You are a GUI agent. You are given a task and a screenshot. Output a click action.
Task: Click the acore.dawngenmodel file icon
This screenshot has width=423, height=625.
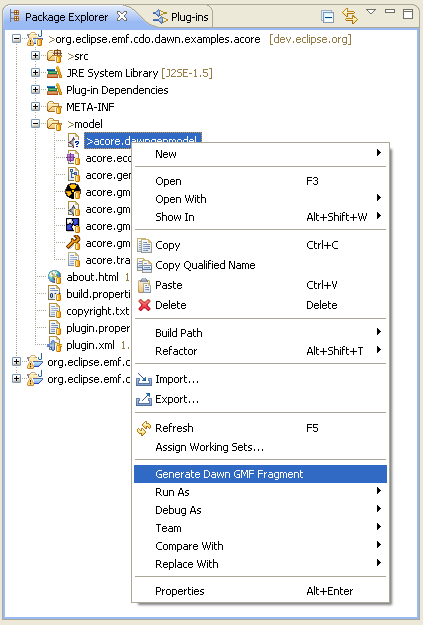point(73,141)
